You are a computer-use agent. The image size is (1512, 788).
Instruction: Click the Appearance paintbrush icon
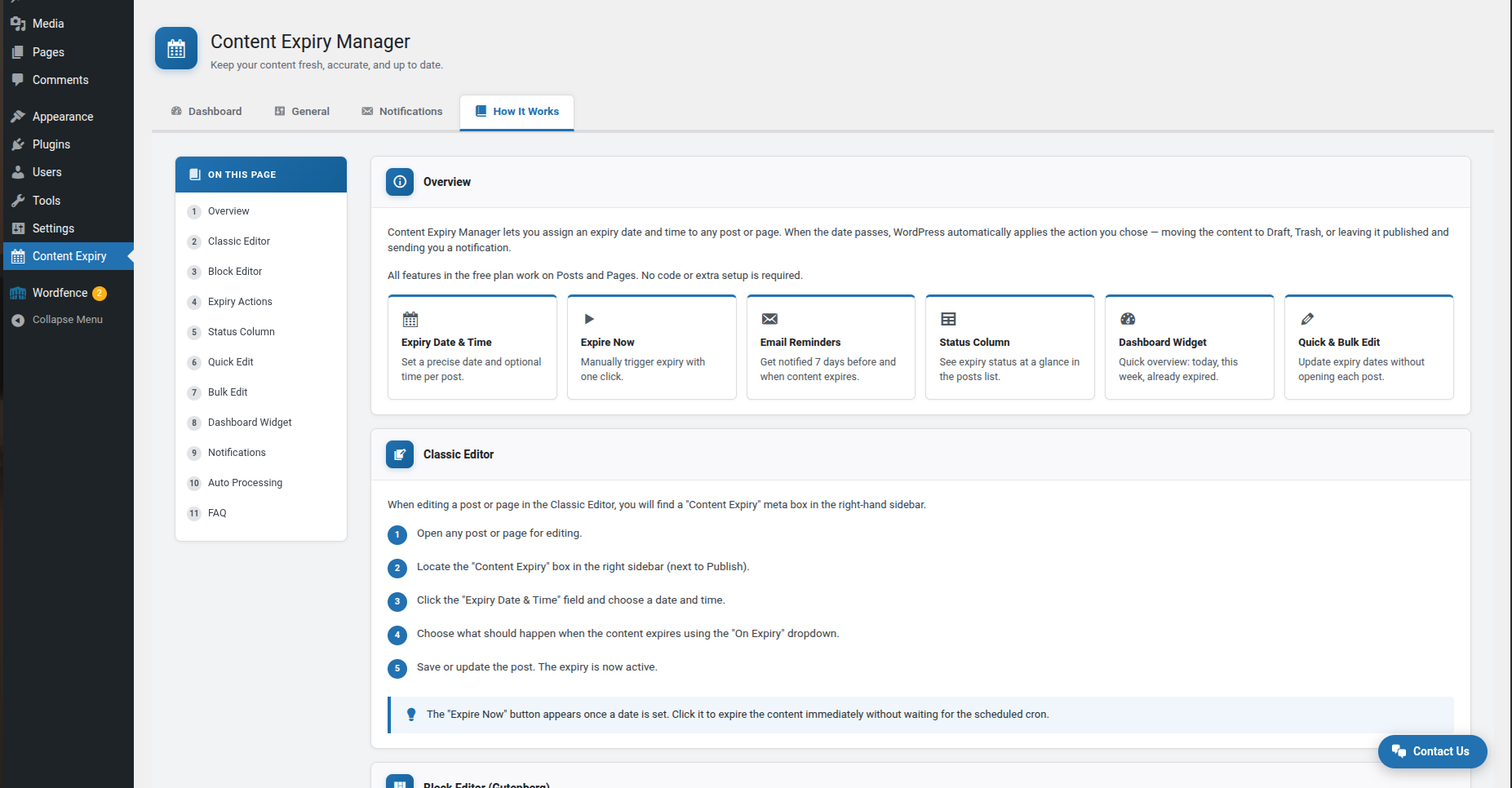[18, 117]
